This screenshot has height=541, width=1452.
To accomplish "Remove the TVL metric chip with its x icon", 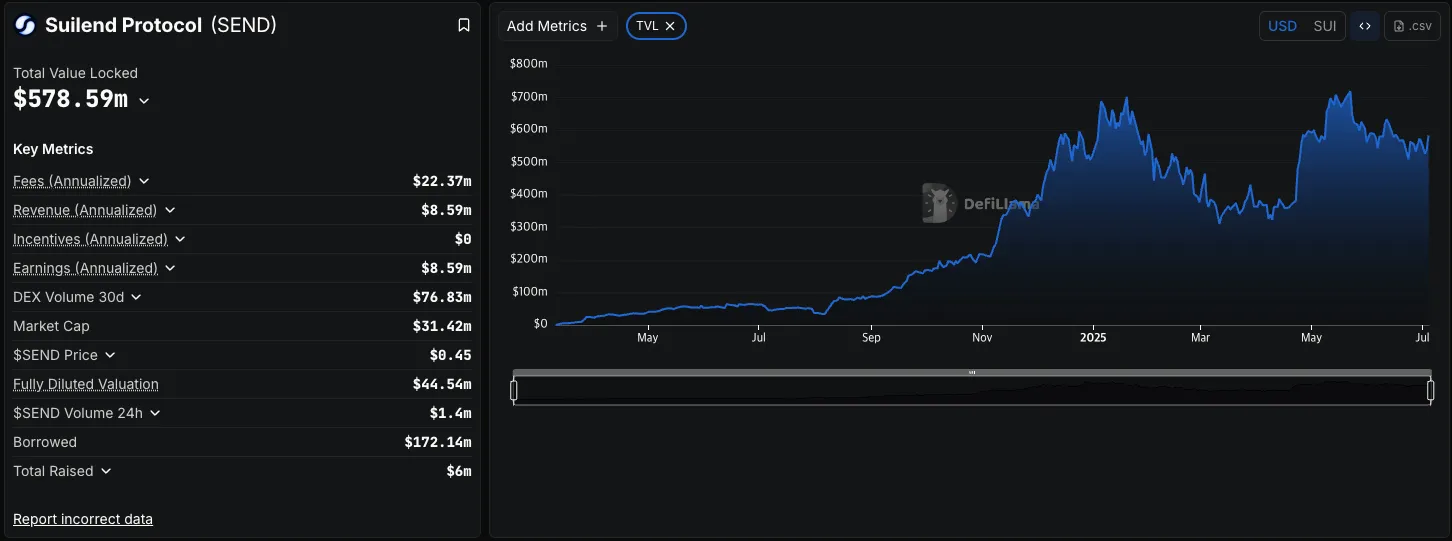I will [670, 26].
